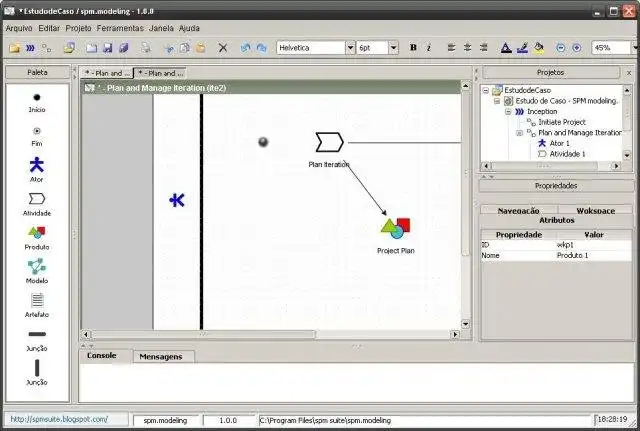Click the open folder toolbar icon
The image size is (640, 431).
[15, 48]
